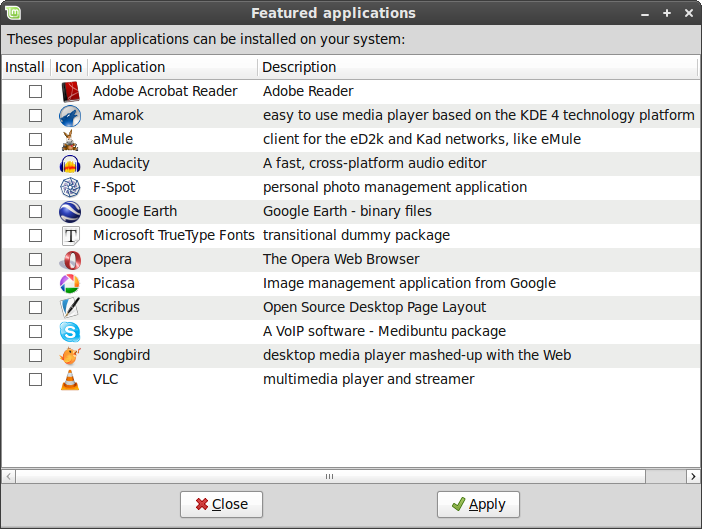The height and width of the screenshot is (529, 702).
Task: Click the Description column header
Action: point(478,67)
